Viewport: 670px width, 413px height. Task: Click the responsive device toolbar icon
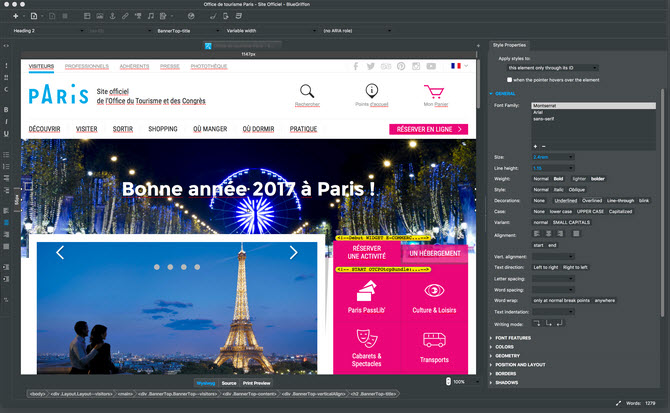226,16
